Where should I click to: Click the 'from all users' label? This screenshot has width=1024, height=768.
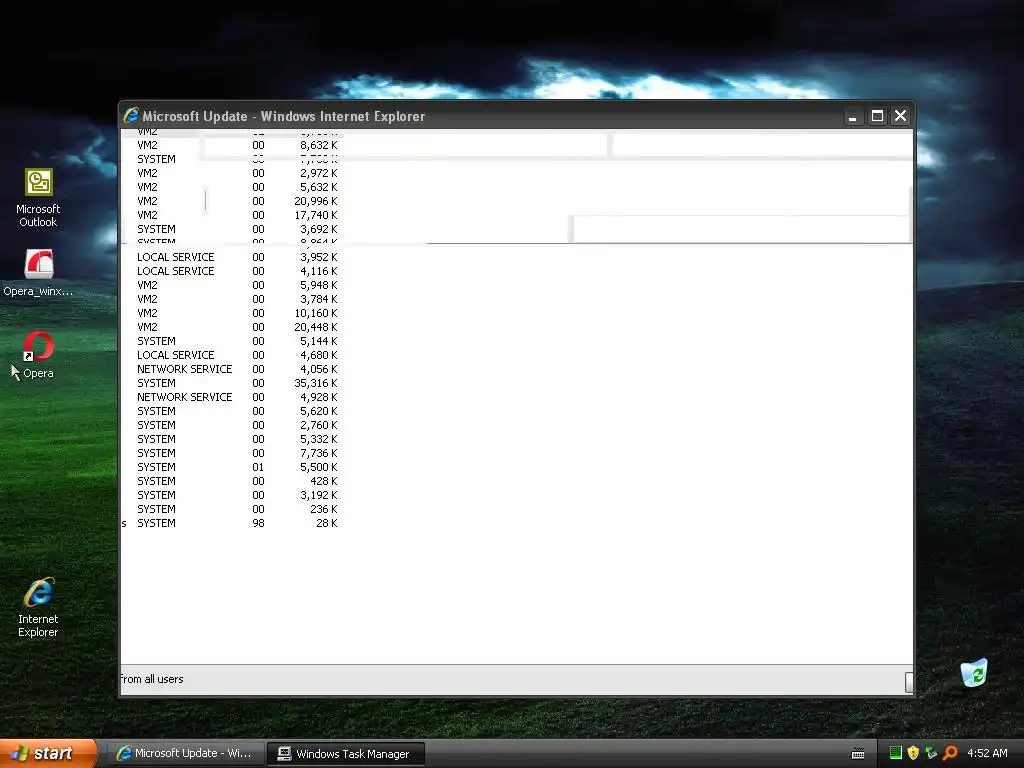[152, 679]
